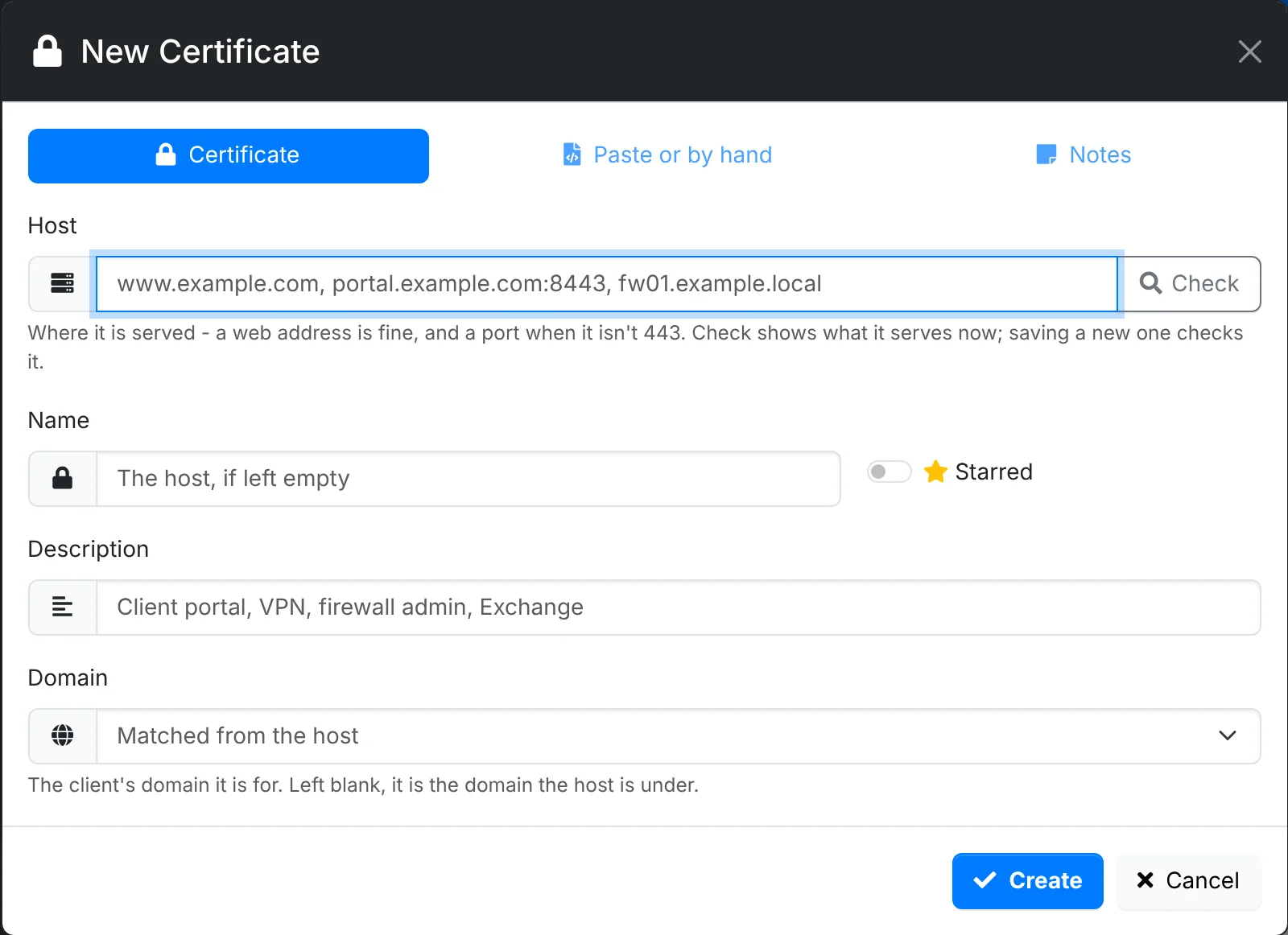Click the yellow star icon

(935, 472)
